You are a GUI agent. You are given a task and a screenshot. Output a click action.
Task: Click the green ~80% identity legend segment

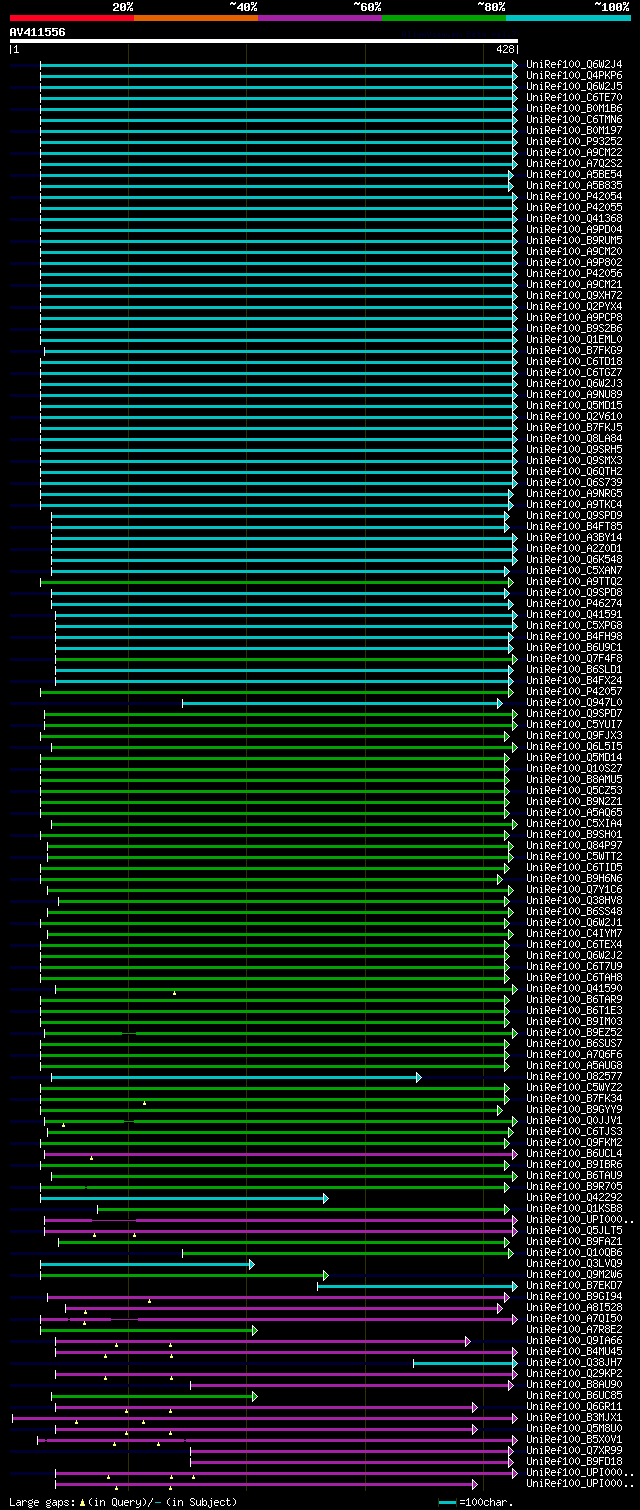pos(444,17)
